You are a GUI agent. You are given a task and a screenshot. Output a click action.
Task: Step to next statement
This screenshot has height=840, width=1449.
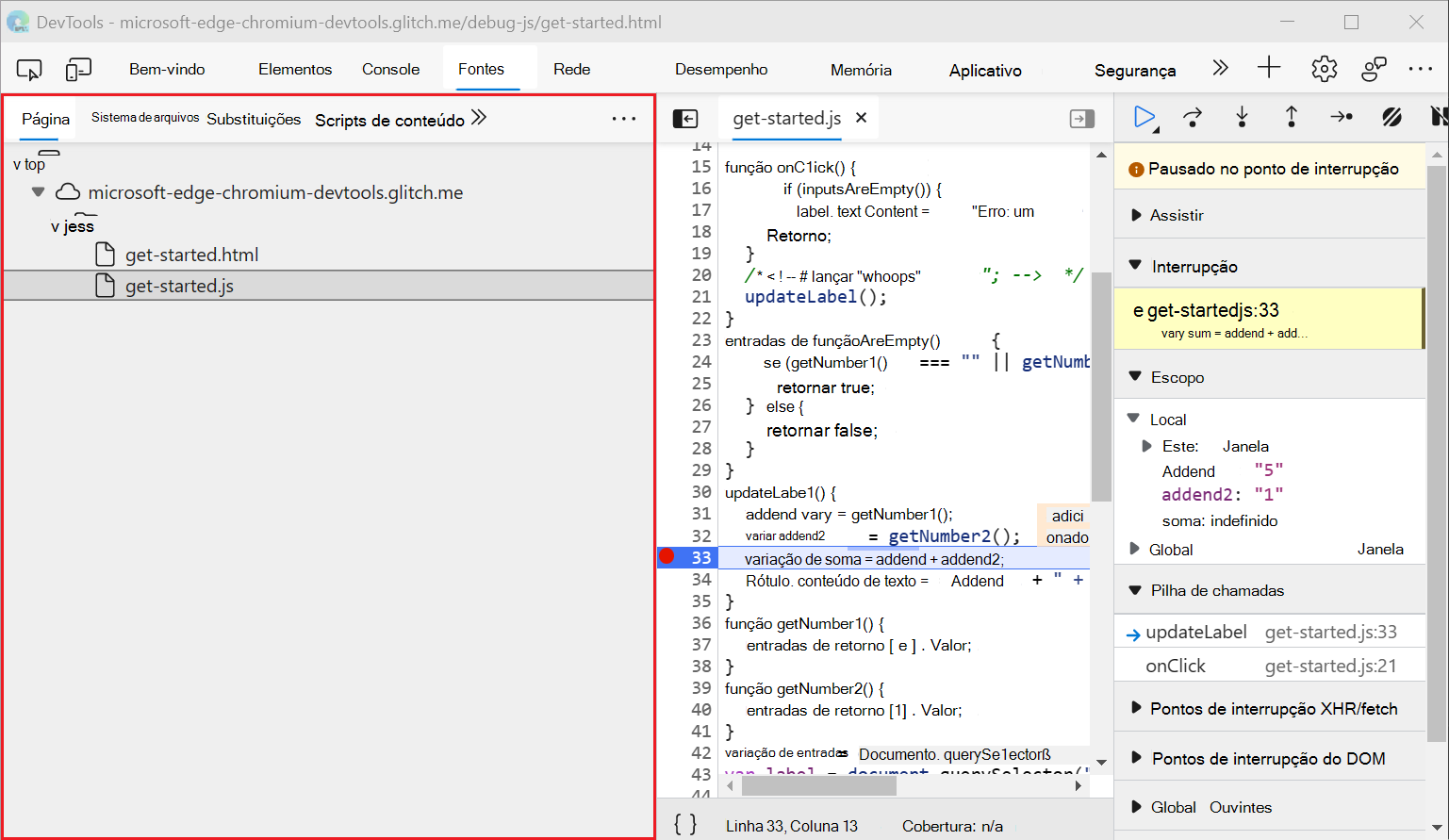[x=1342, y=117]
